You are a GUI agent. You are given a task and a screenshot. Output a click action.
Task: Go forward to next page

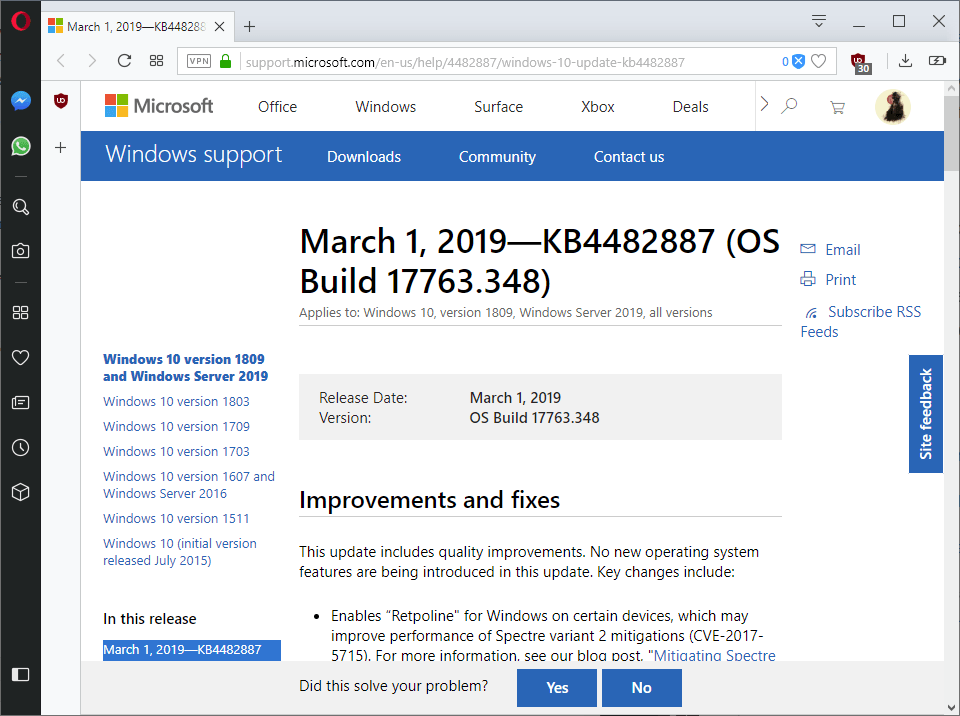click(92, 61)
